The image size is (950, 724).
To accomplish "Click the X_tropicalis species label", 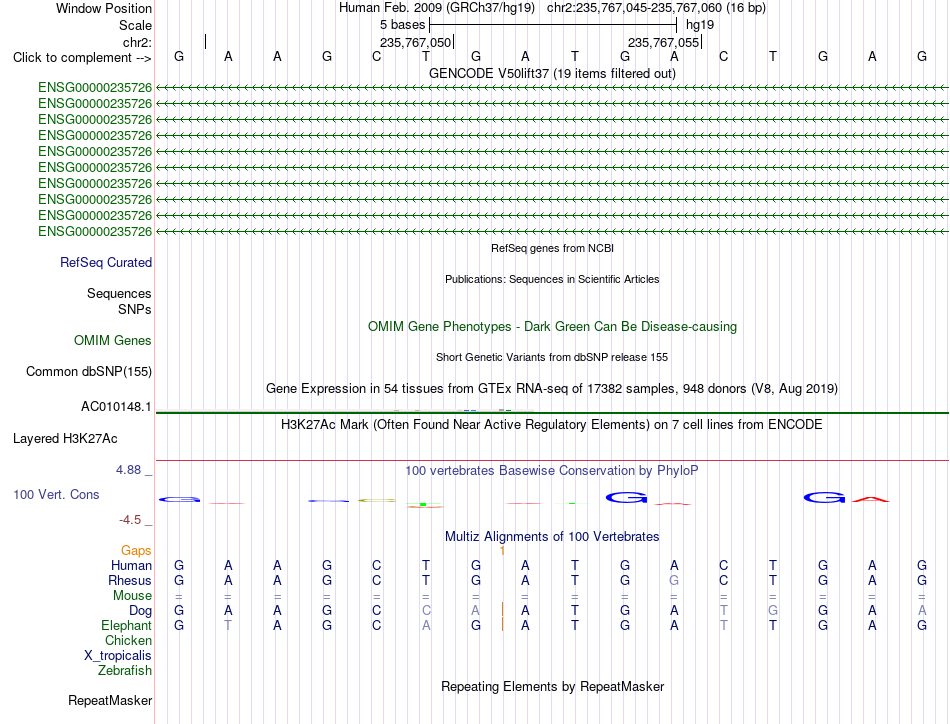I will pyautogui.click(x=118, y=656).
